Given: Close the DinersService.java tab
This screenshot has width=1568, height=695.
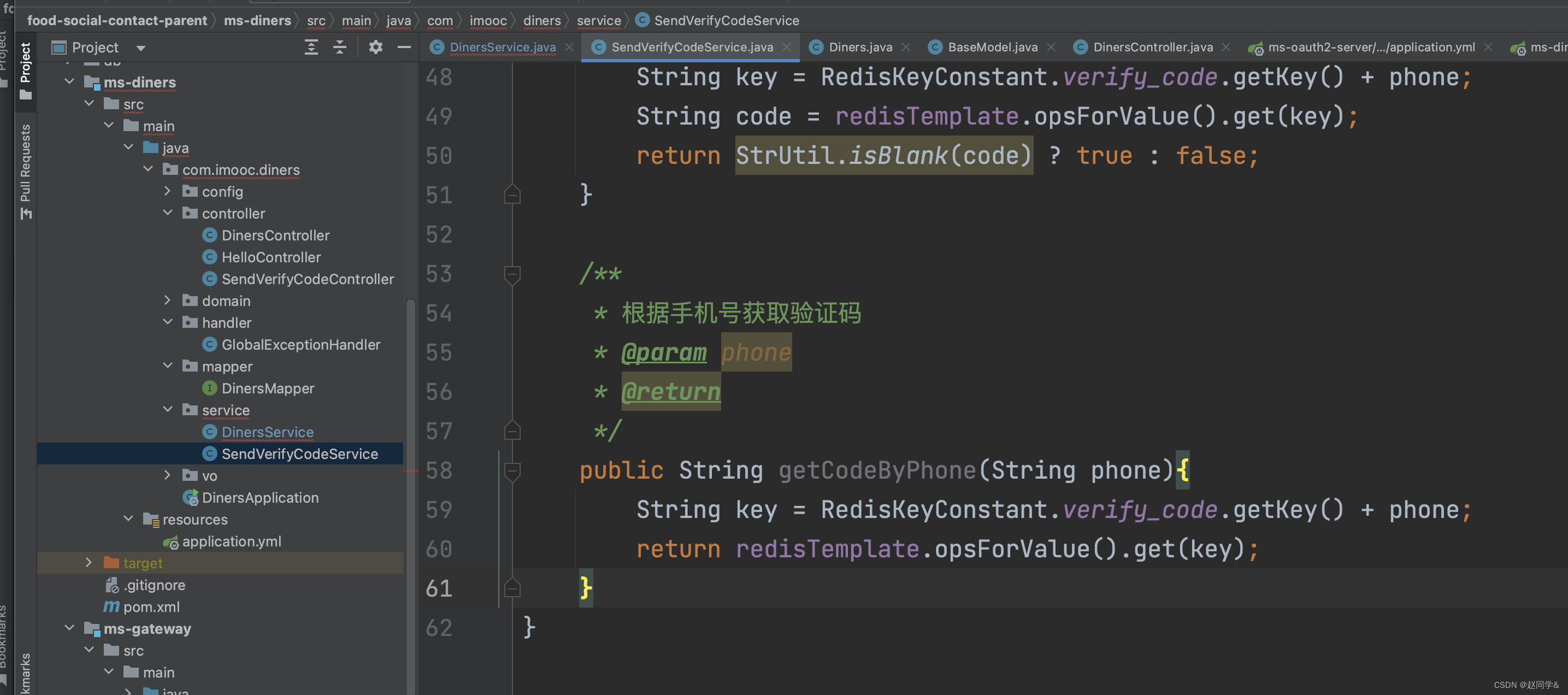Looking at the screenshot, I should tap(569, 48).
